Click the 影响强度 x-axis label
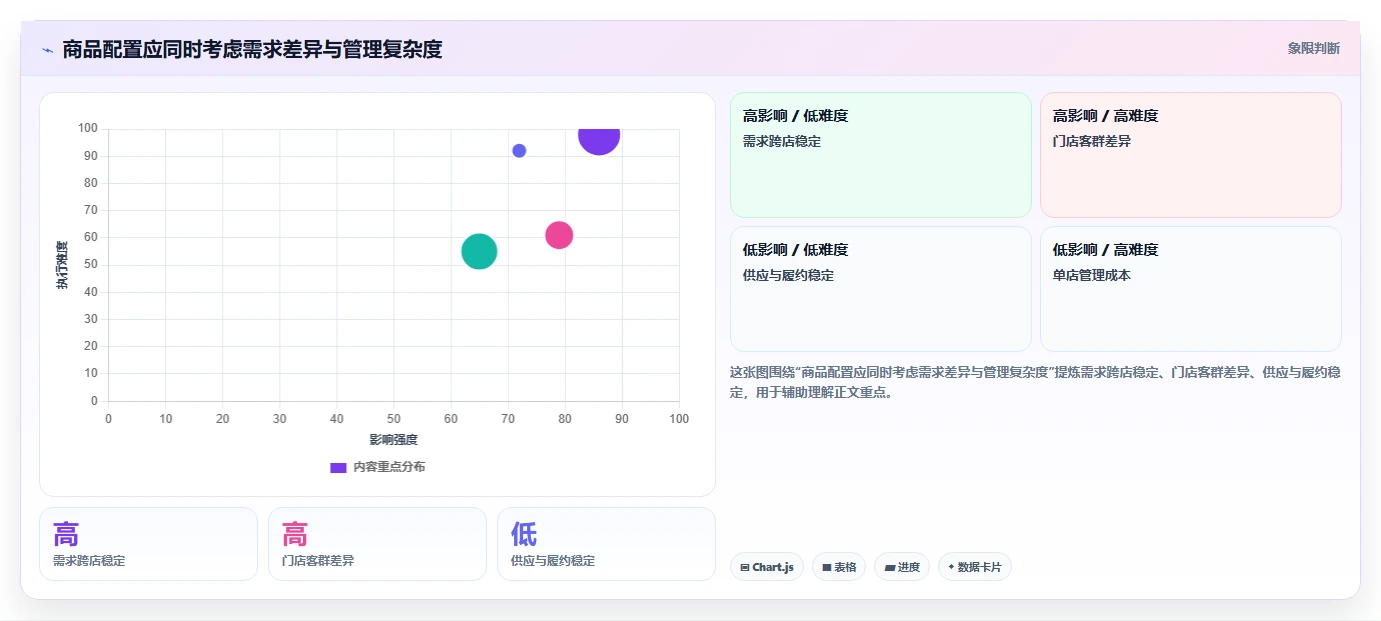Viewport: 1381px width, 621px height. (x=393, y=440)
